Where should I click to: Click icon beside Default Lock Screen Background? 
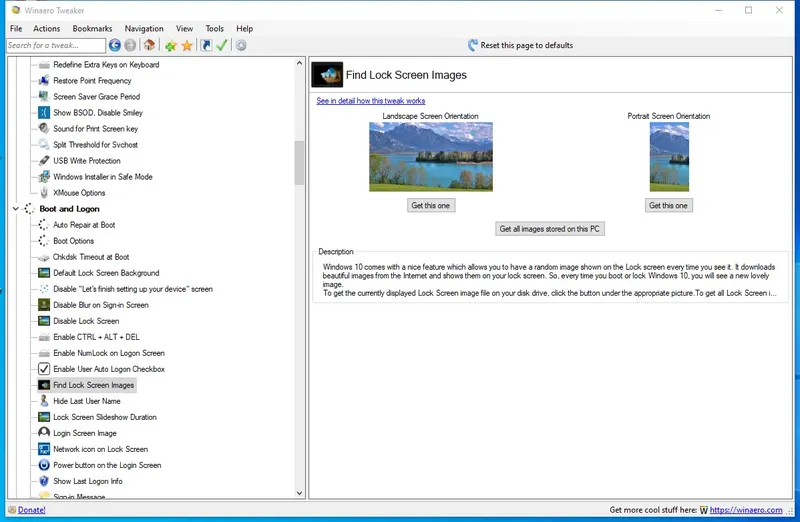[44, 273]
